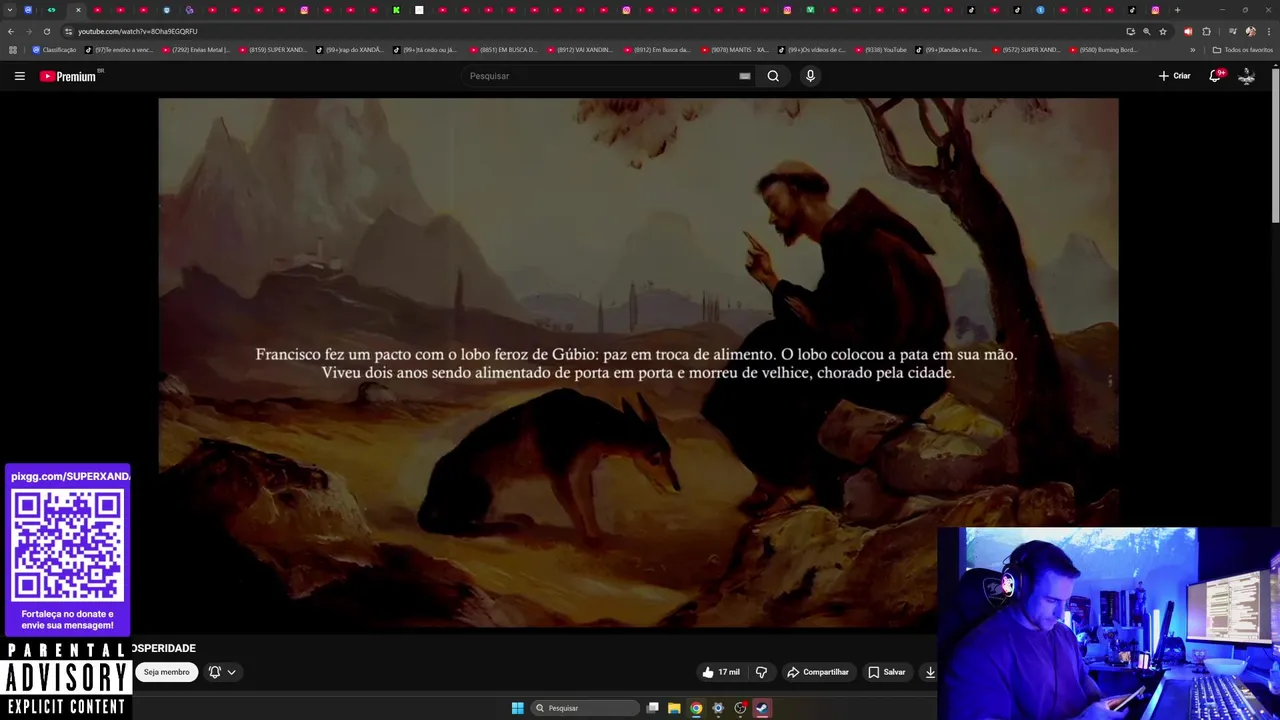
Task: Dislike the video with thumbs-down
Action: coord(761,672)
